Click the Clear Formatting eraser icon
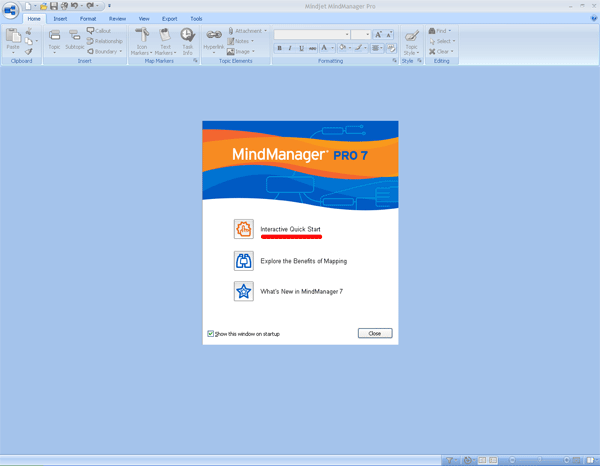Viewport: 600px width, 466px height. (391, 48)
